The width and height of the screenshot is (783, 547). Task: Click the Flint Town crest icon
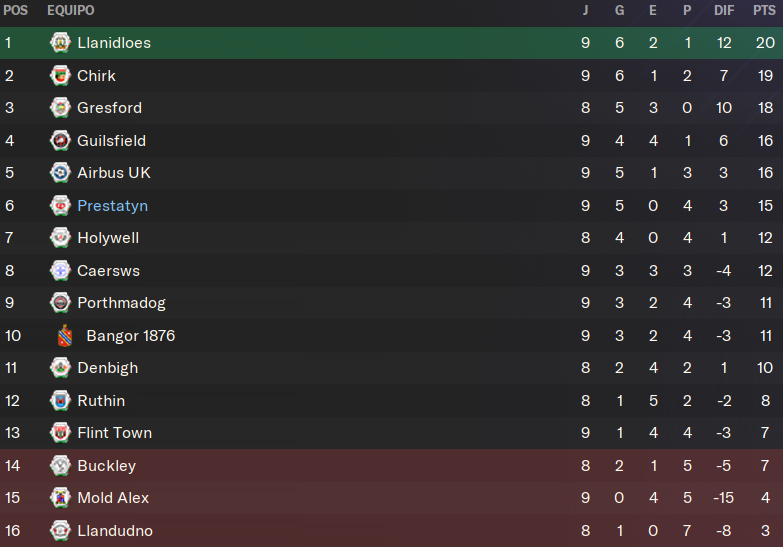point(60,433)
